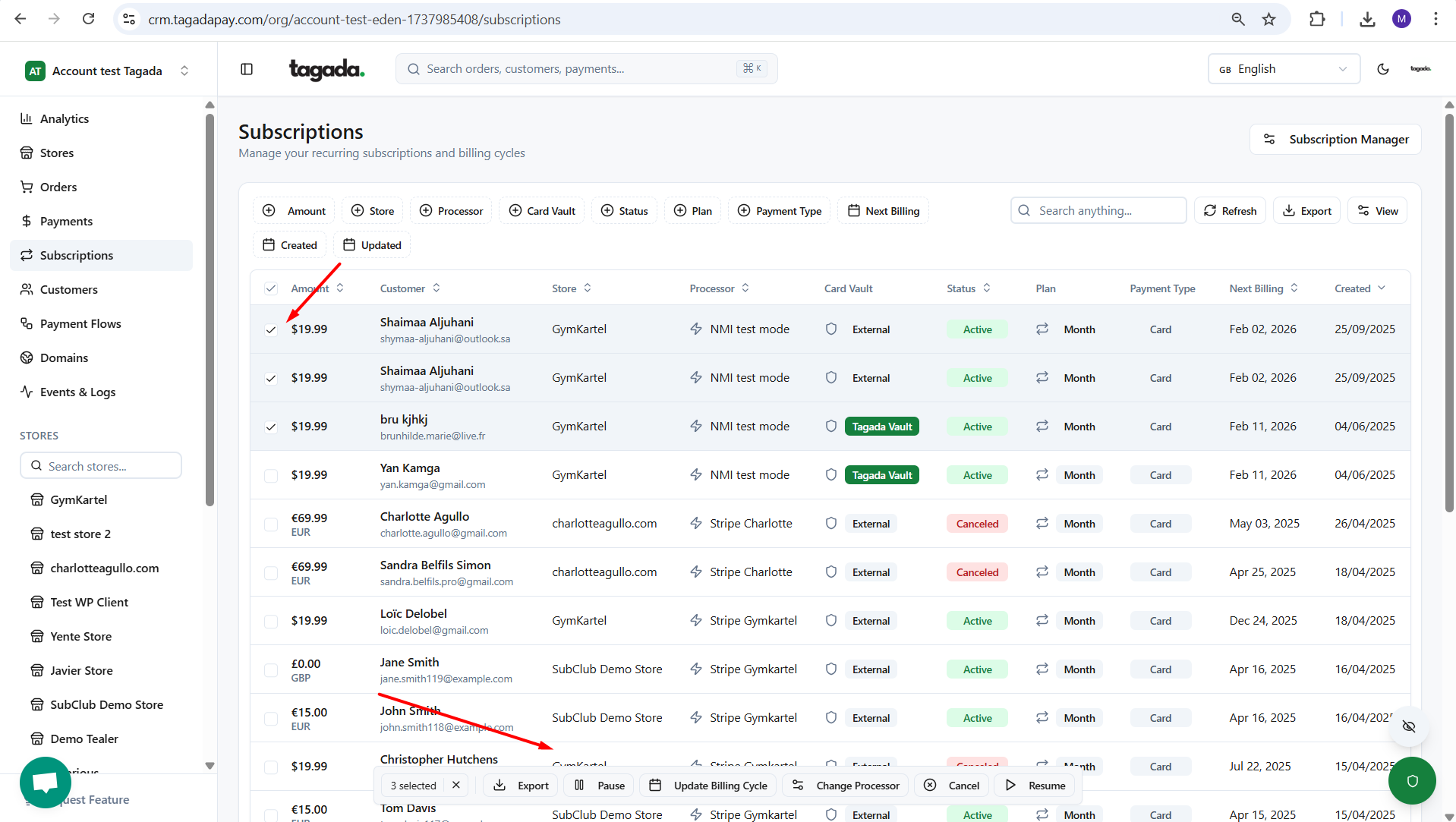Image resolution: width=1456 pixels, height=822 pixels.
Task: Click the green chat bubble icon
Action: (46, 782)
